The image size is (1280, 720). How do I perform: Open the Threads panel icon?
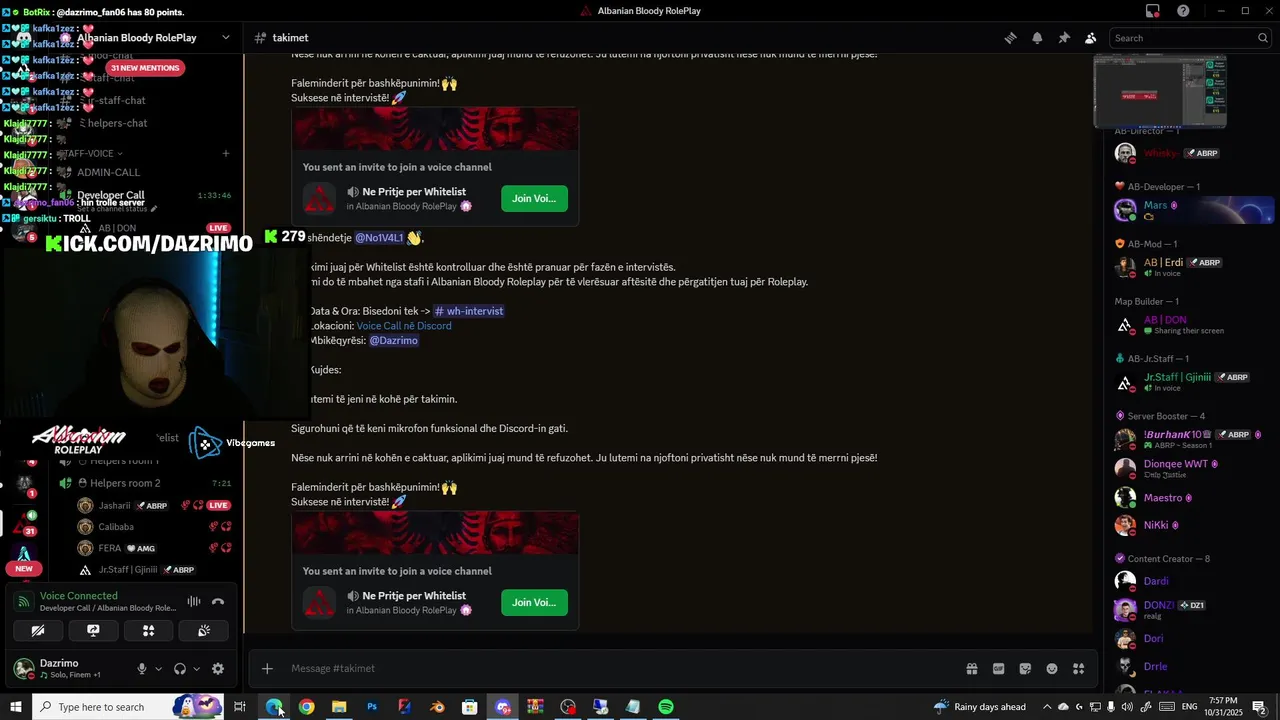tap(1010, 38)
